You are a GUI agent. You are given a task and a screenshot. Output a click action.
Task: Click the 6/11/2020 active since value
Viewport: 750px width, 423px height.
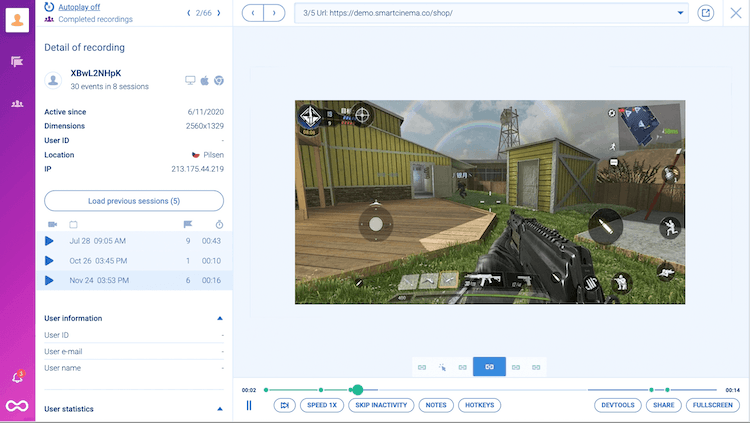click(x=206, y=112)
